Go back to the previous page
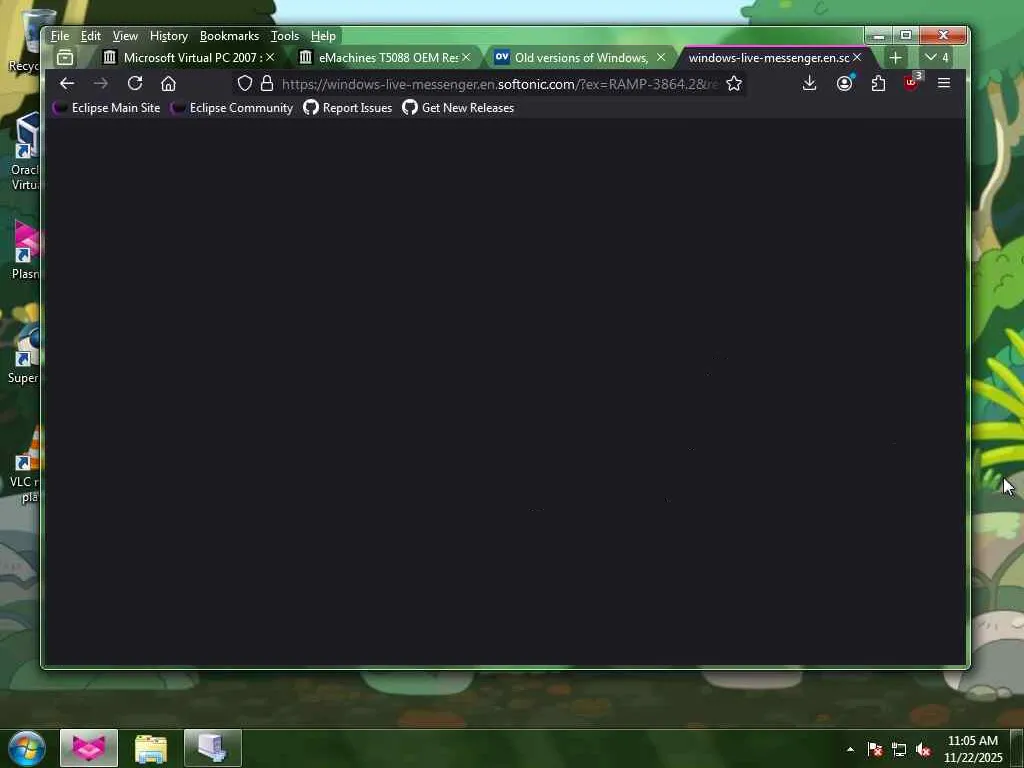1024x768 pixels. pyautogui.click(x=67, y=84)
